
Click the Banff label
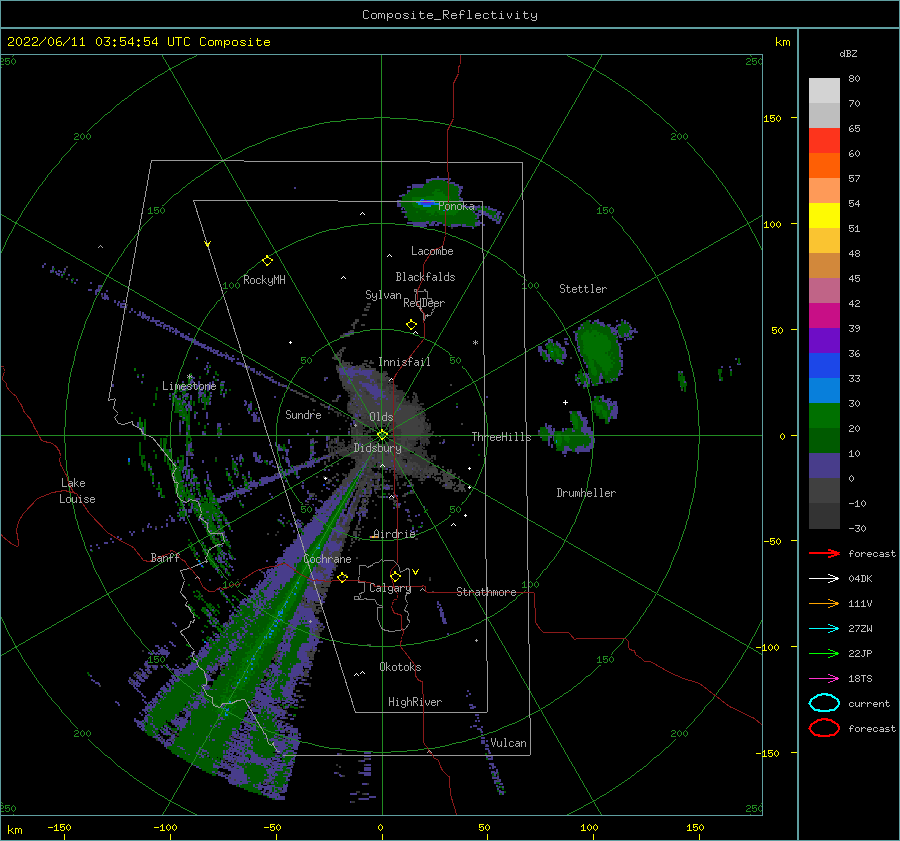click(165, 557)
